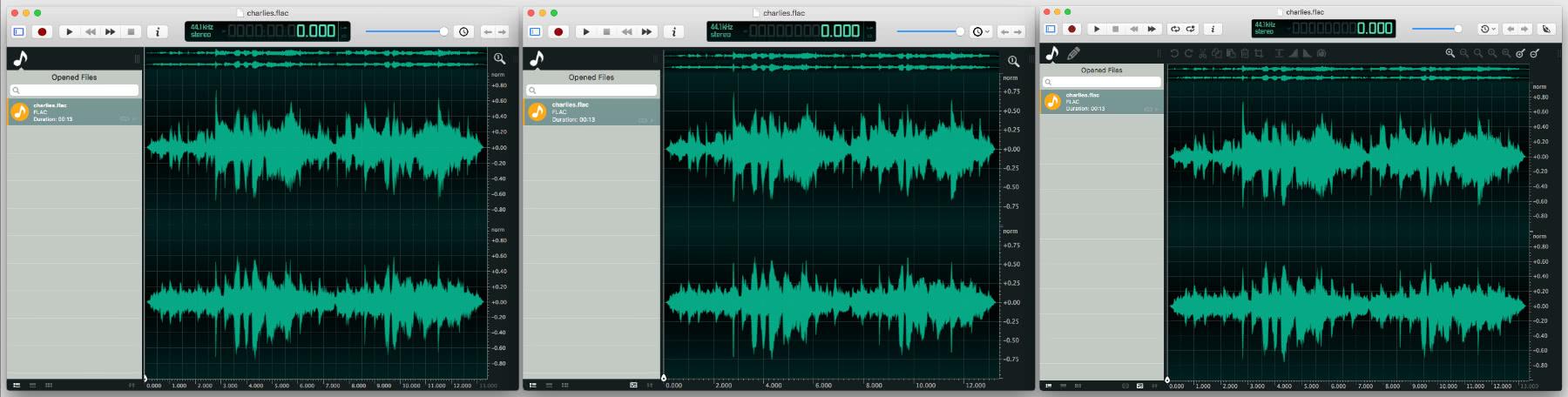Click zoom-in magnifier in right window
Viewport: 1568px width, 397px height.
(1450, 53)
